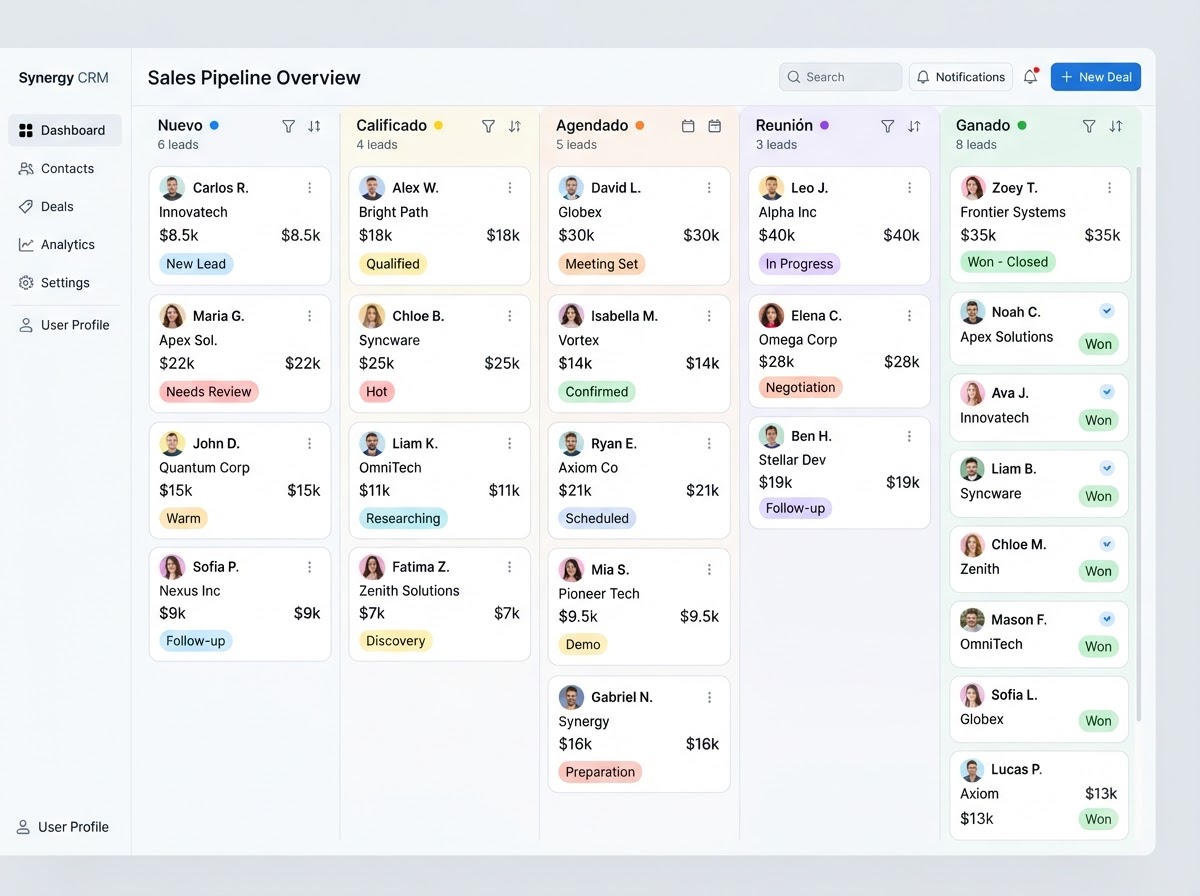This screenshot has height=896, width=1200.
Task: Toggle the check badge on Liam B. card
Action: 1107,468
